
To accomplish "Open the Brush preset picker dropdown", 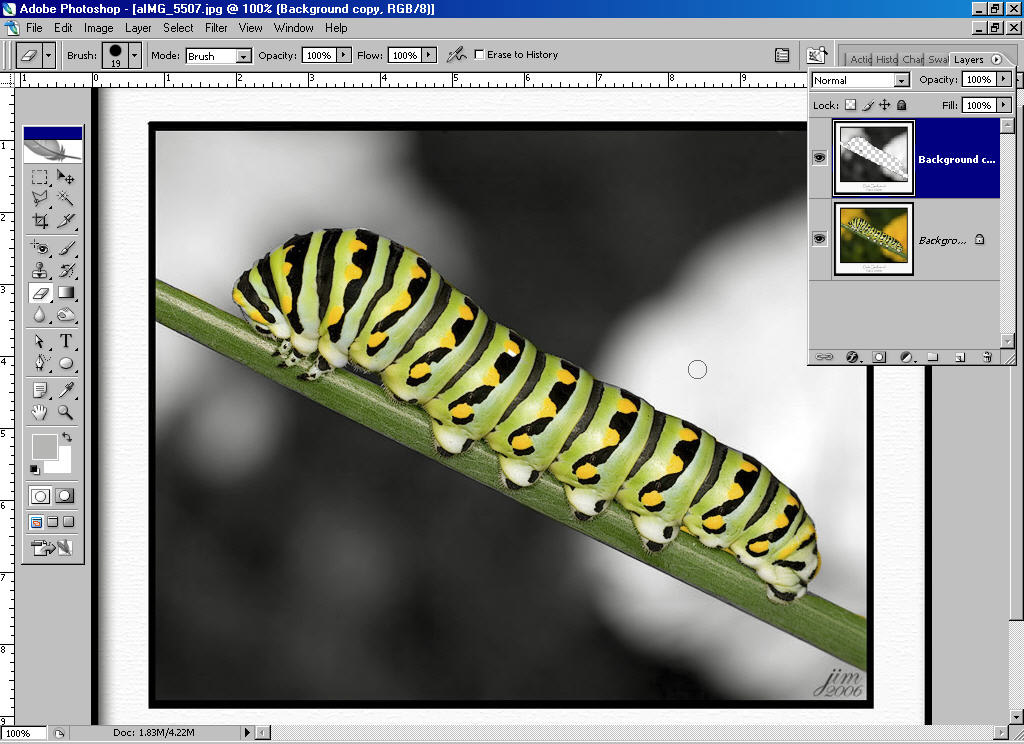I will tap(135, 56).
